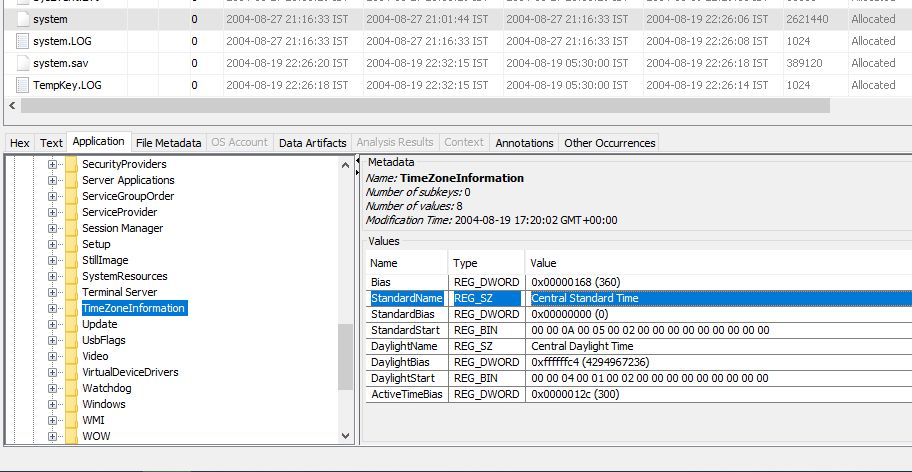Click the TimeZoneInformation folder icon
The image size is (912, 472).
point(72,308)
